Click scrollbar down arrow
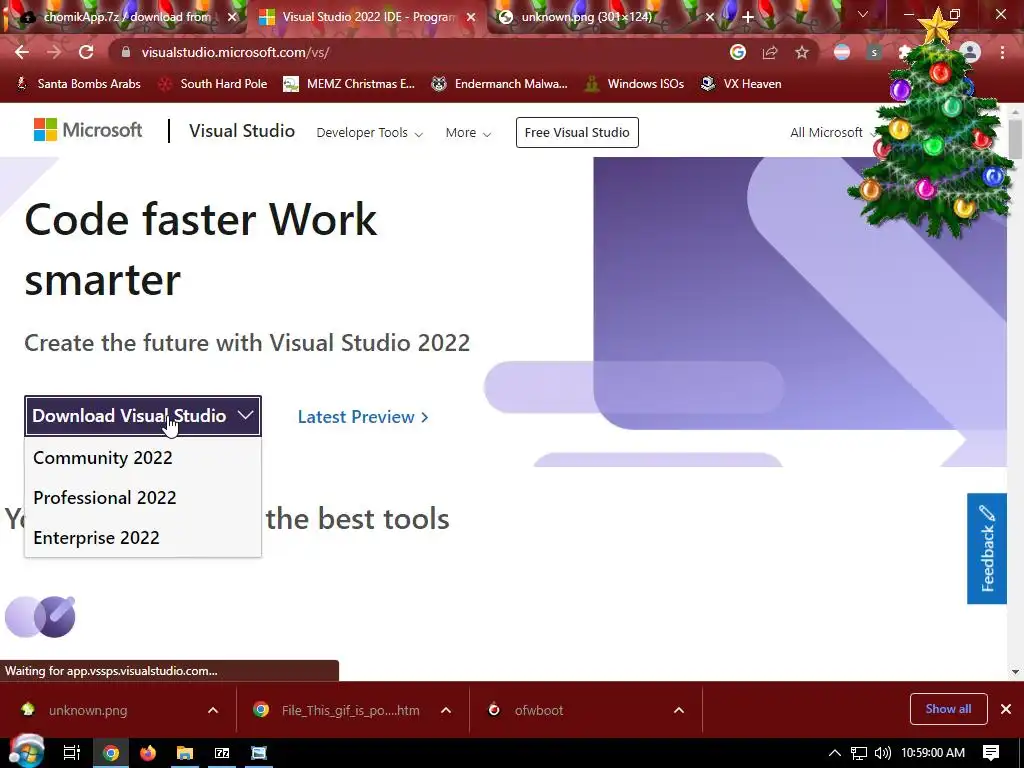The width and height of the screenshot is (1024, 768). pos(1015,671)
